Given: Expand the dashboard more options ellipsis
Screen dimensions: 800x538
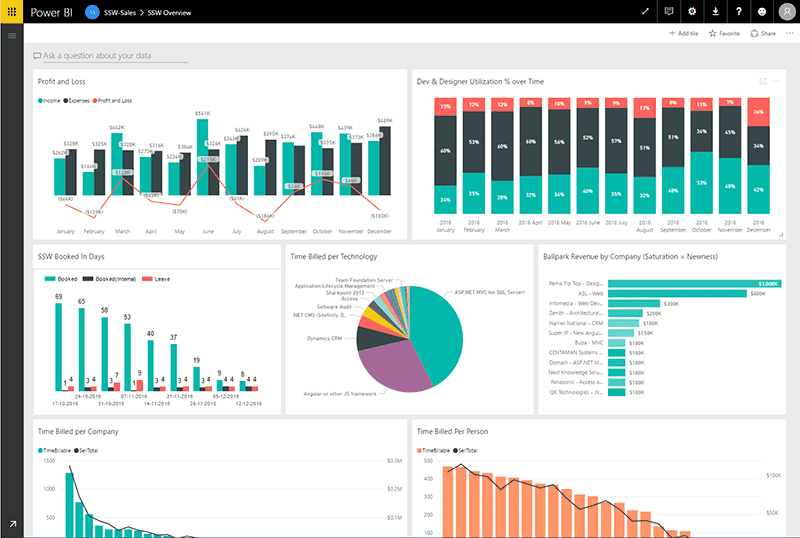Looking at the screenshot, I should 789,34.
